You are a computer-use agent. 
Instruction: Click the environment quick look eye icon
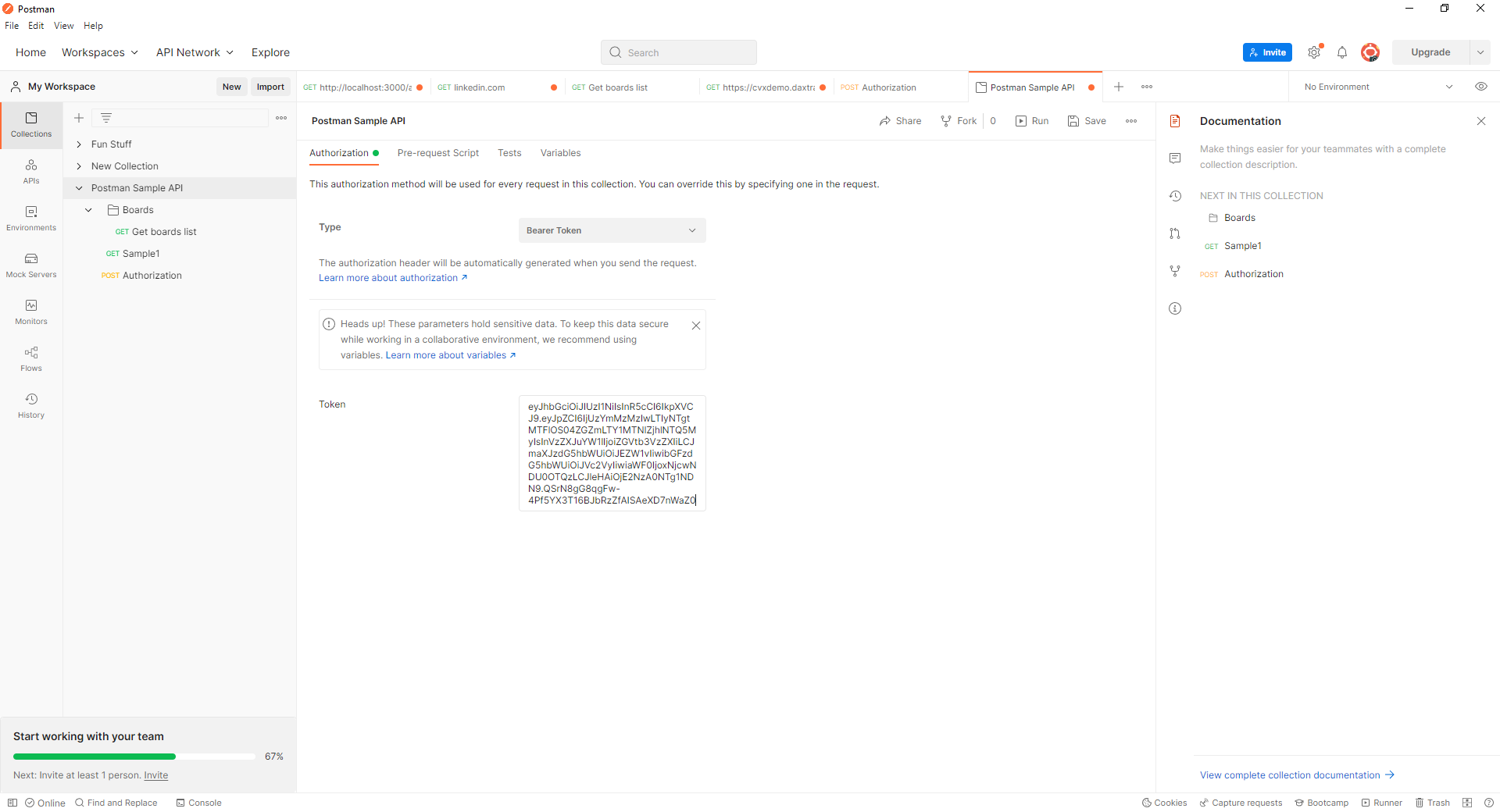tap(1481, 87)
